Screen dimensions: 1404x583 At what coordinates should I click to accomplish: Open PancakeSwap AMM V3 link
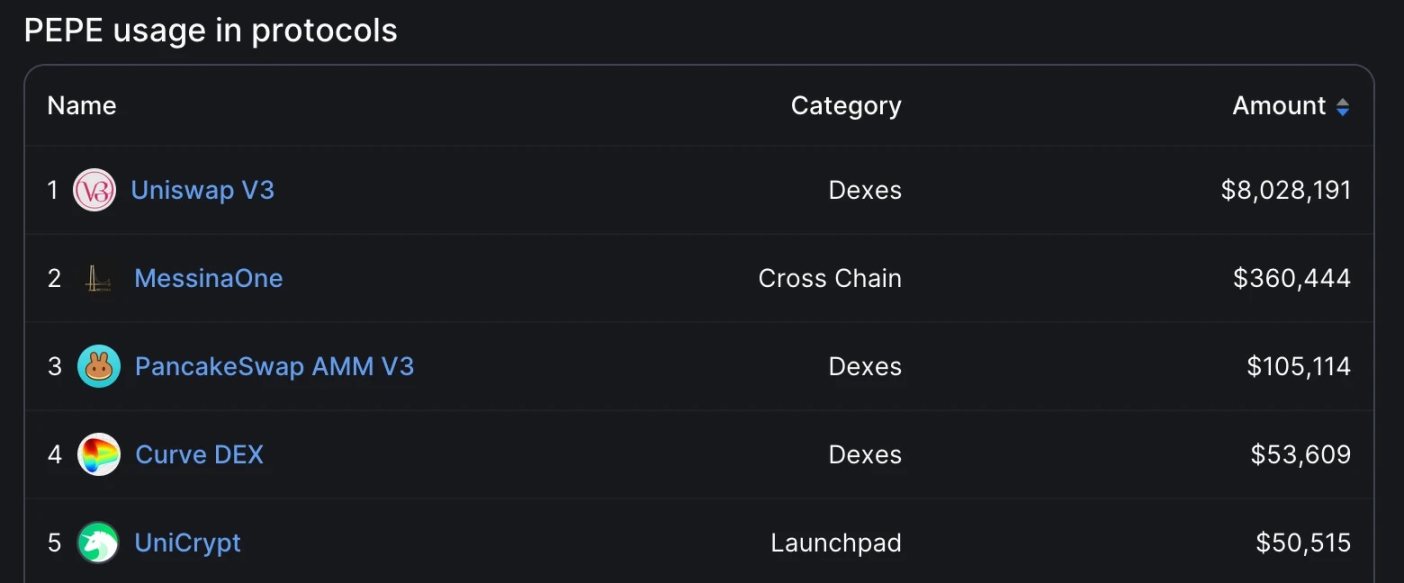[x=274, y=366]
